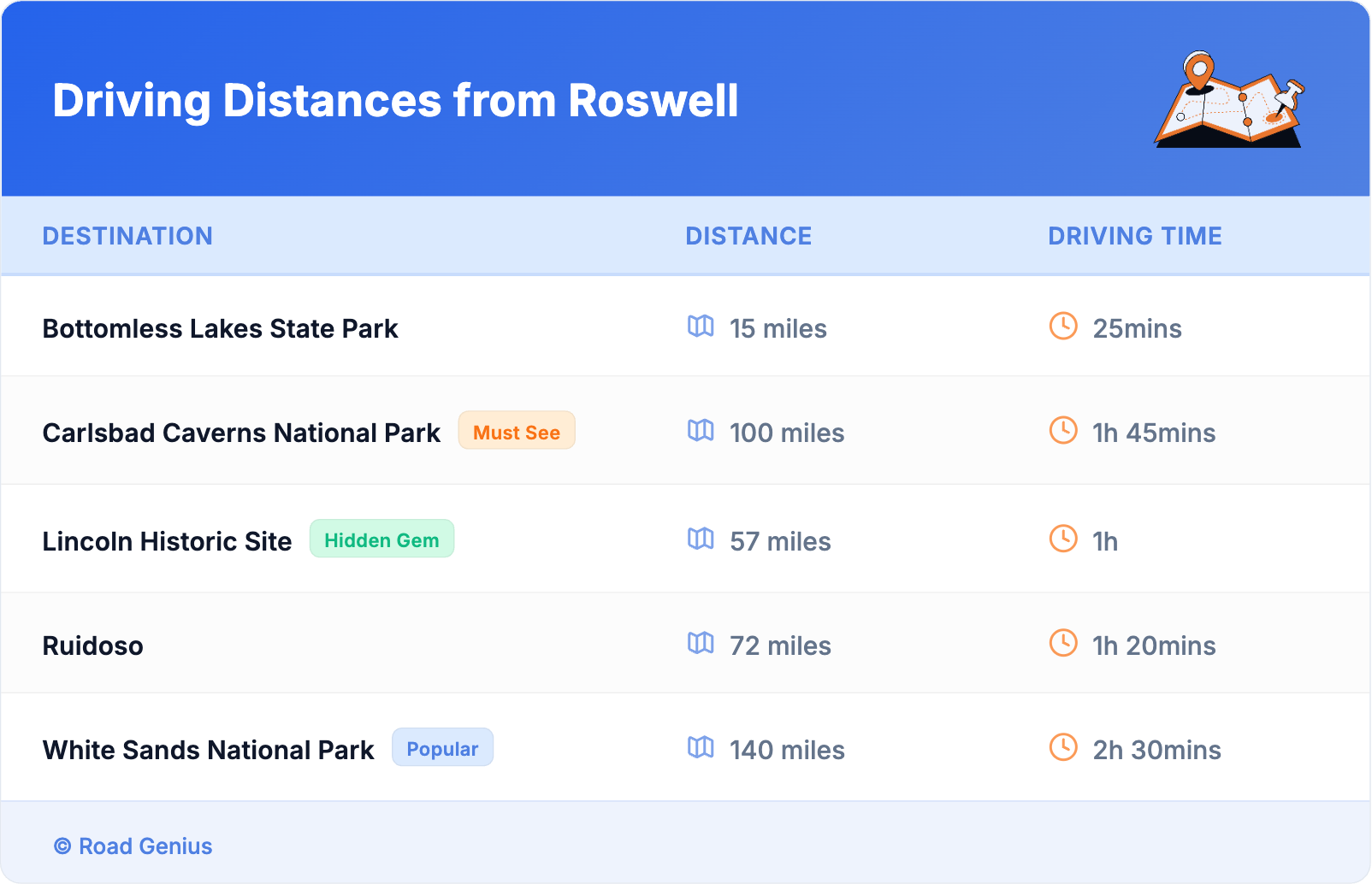Click the map icon next to 140 miles

click(x=701, y=750)
